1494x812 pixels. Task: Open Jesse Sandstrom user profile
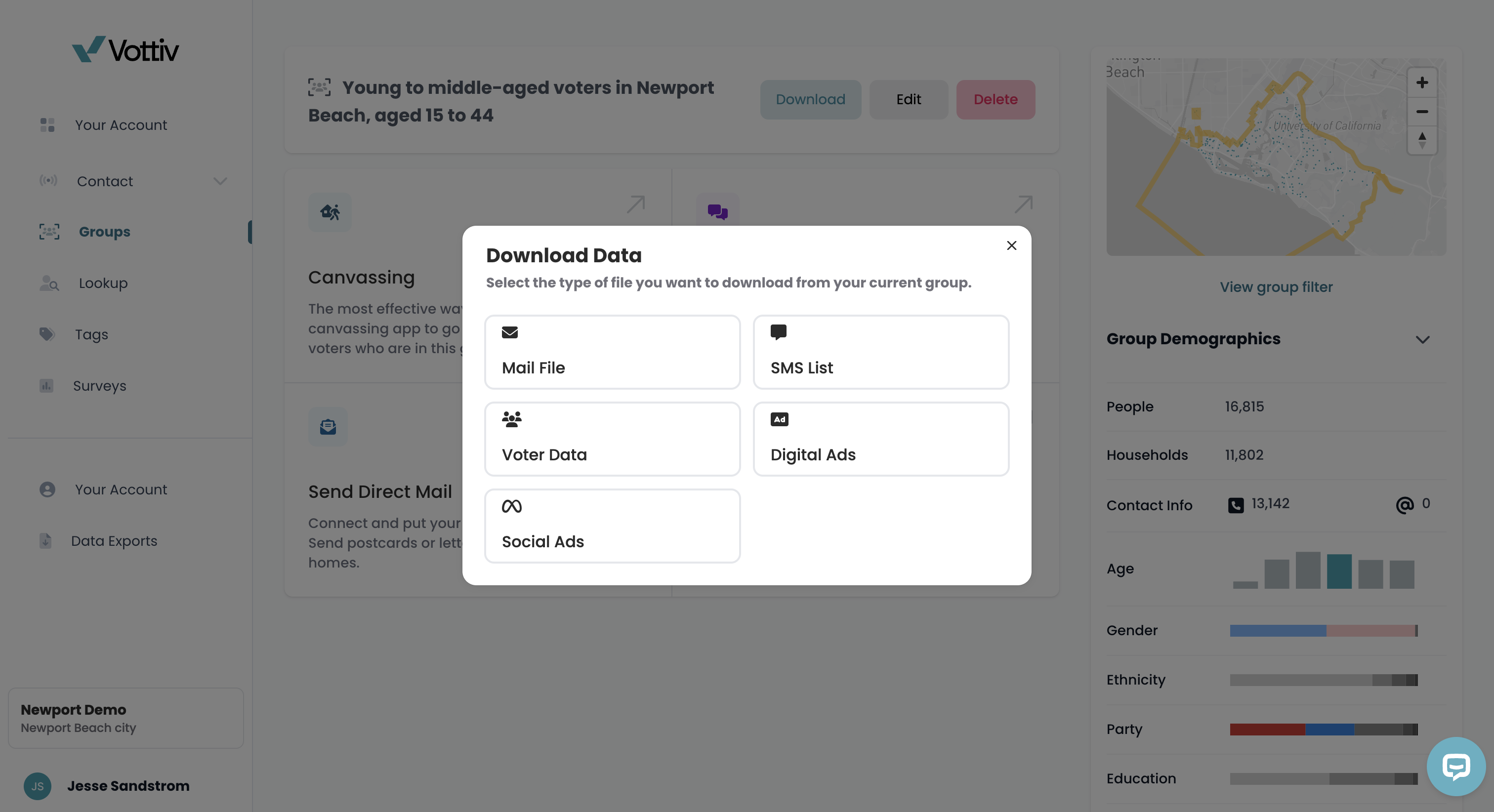(128, 786)
